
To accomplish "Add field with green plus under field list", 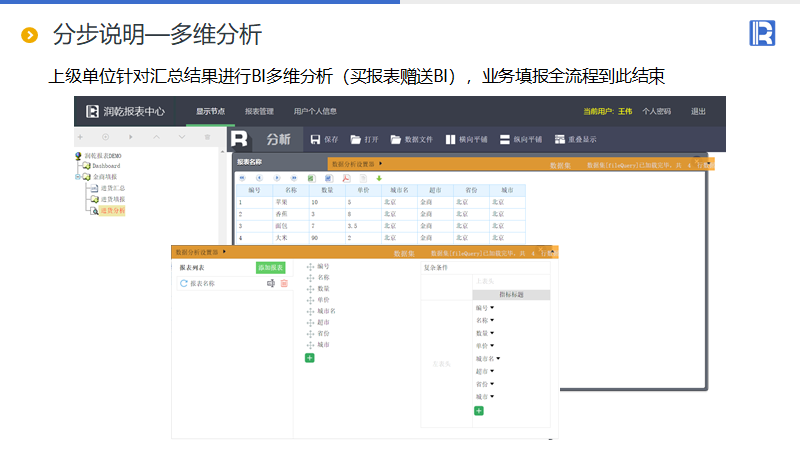I will coord(310,358).
